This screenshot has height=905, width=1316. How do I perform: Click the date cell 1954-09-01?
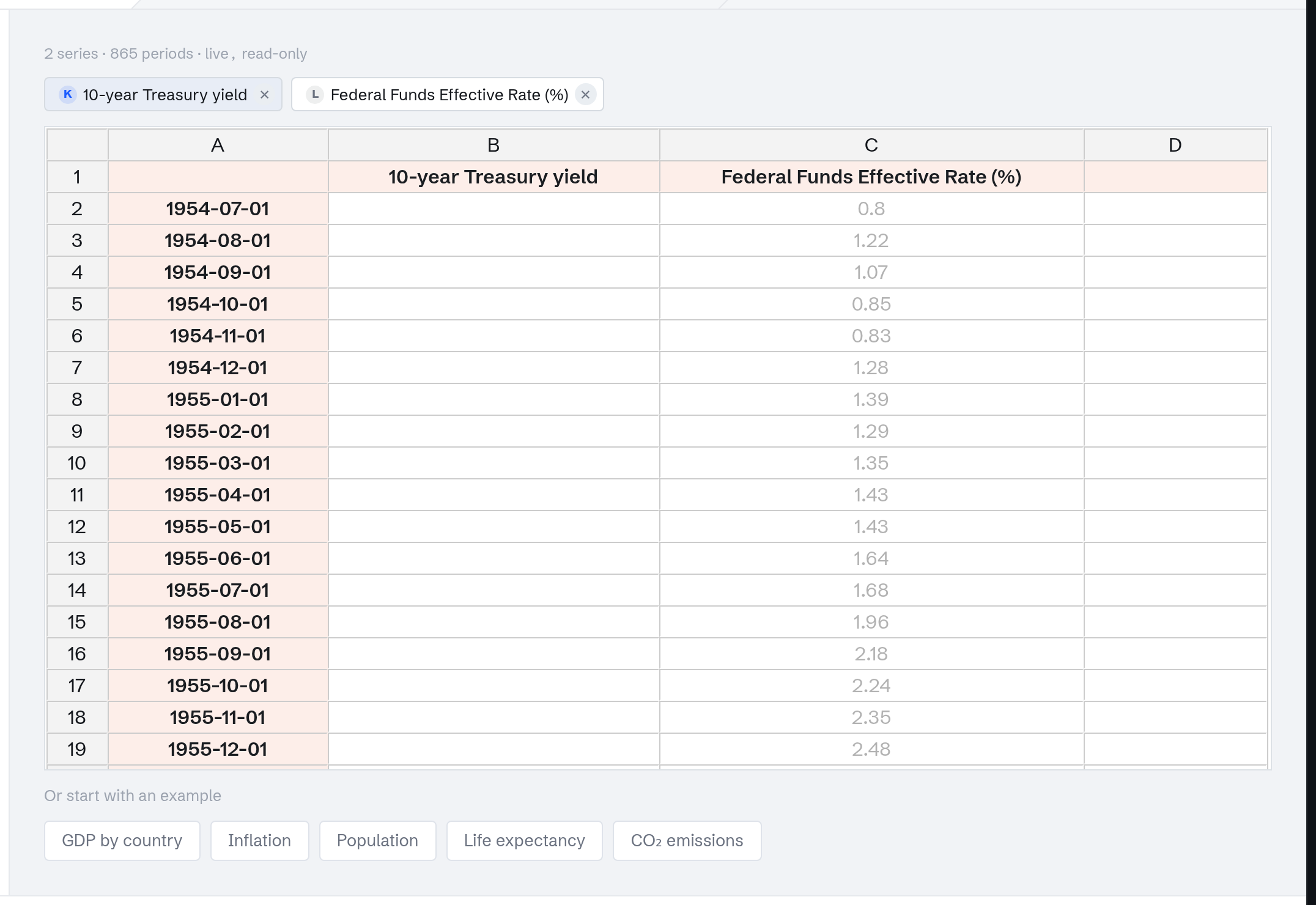pyautogui.click(x=218, y=272)
